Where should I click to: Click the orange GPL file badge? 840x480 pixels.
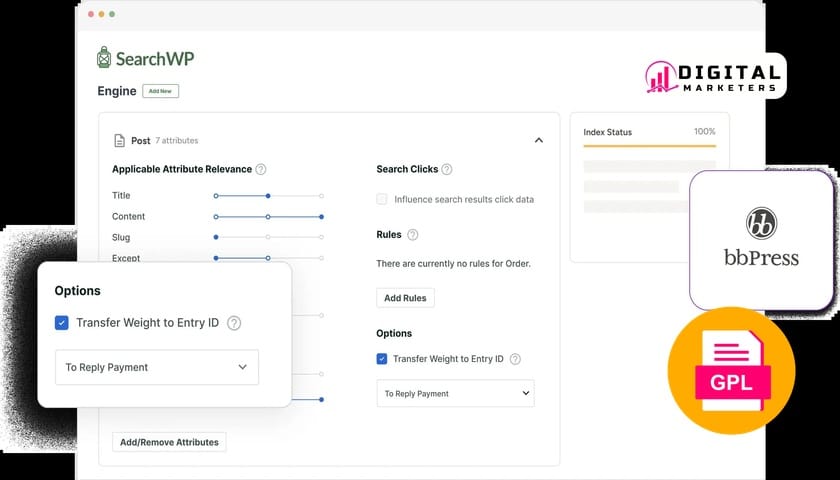731,370
